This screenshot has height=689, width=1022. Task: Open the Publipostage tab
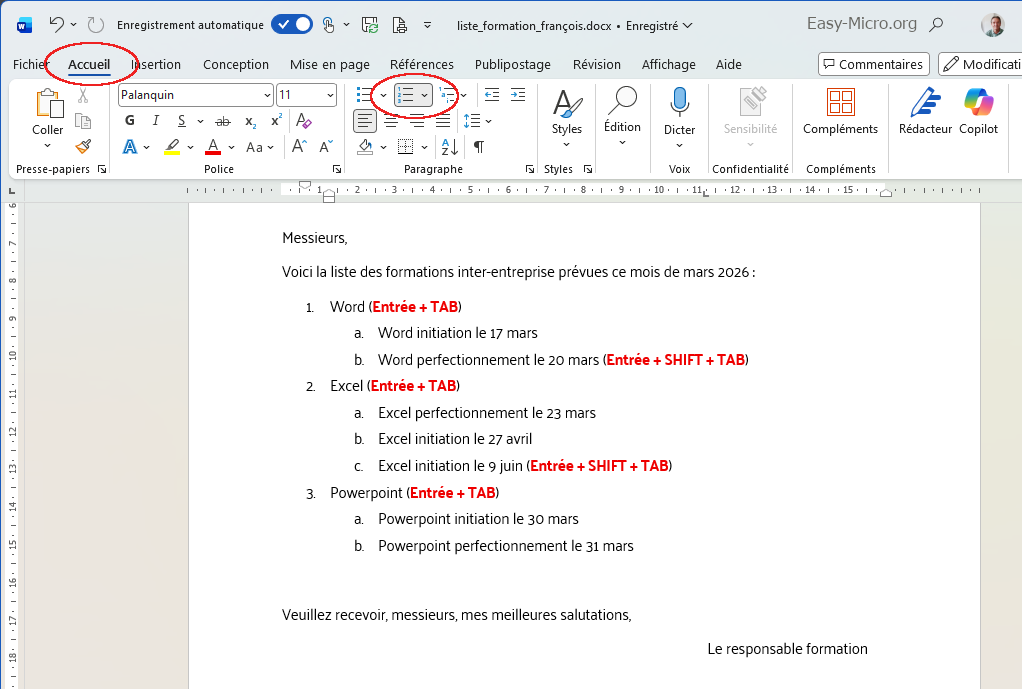[x=511, y=64]
